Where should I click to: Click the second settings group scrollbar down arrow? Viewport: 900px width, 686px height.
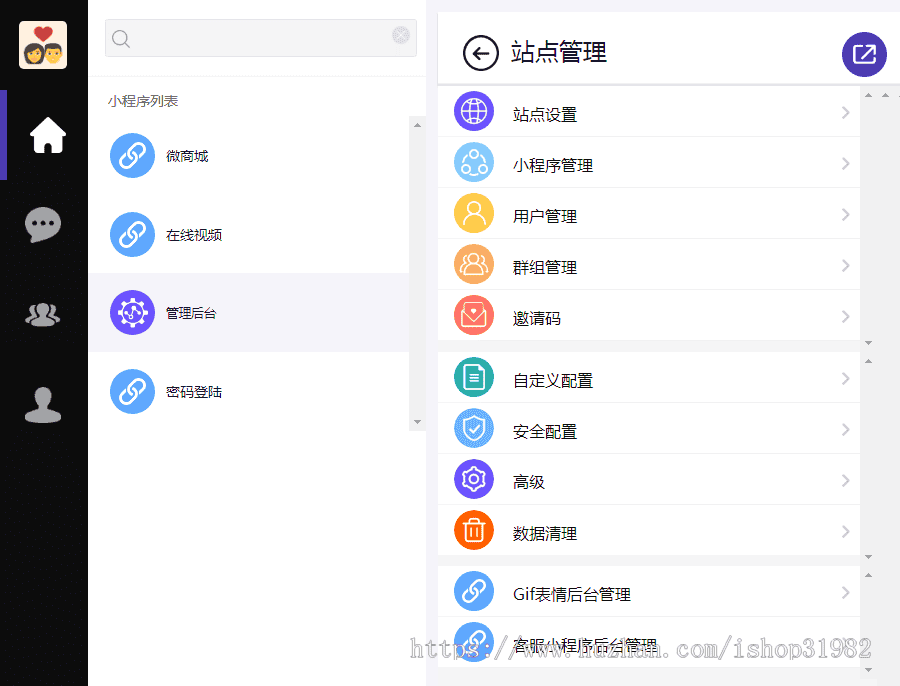(868, 557)
